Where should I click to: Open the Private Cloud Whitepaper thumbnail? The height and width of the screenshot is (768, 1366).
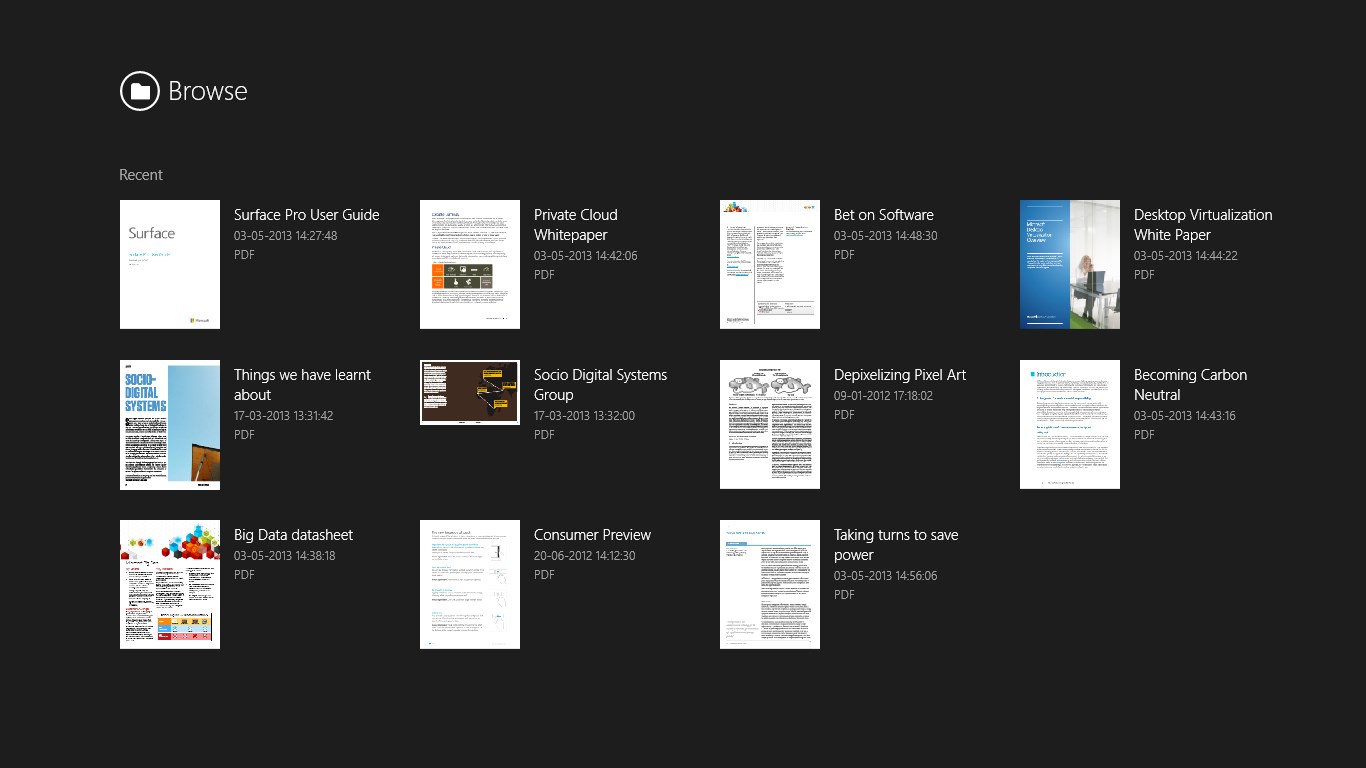(469, 264)
